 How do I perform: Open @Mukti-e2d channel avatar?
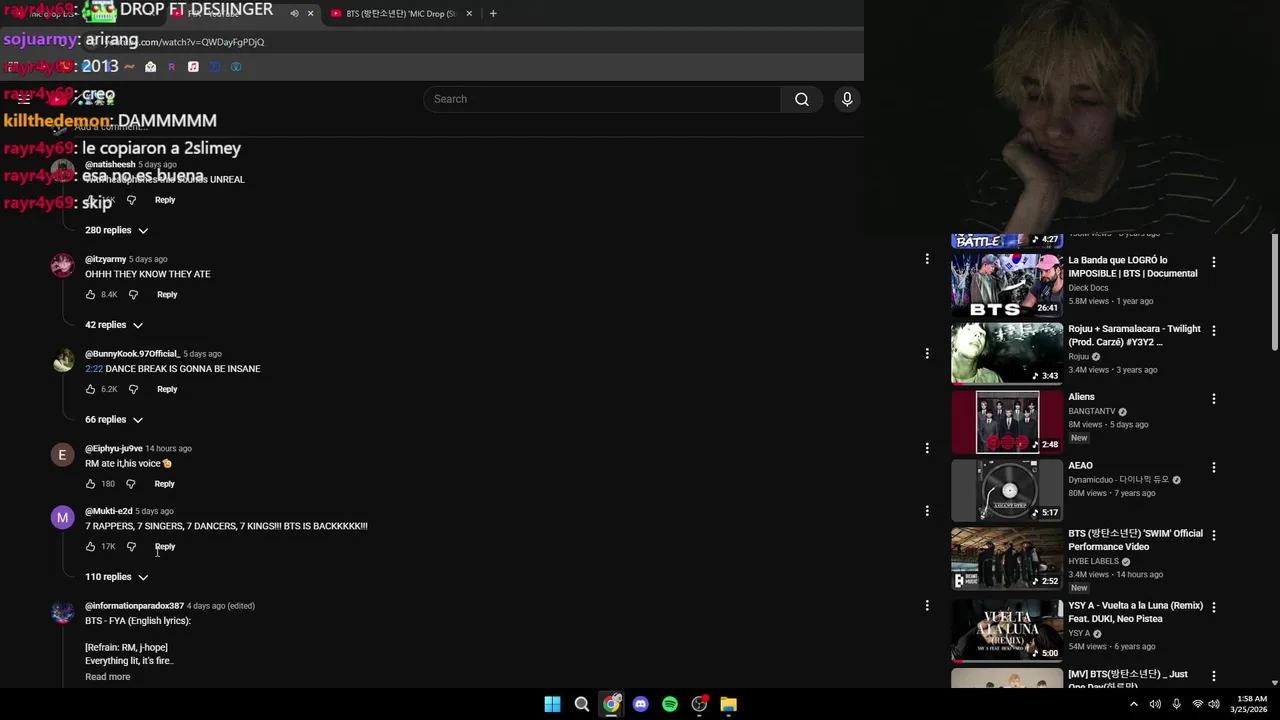tap(62, 518)
